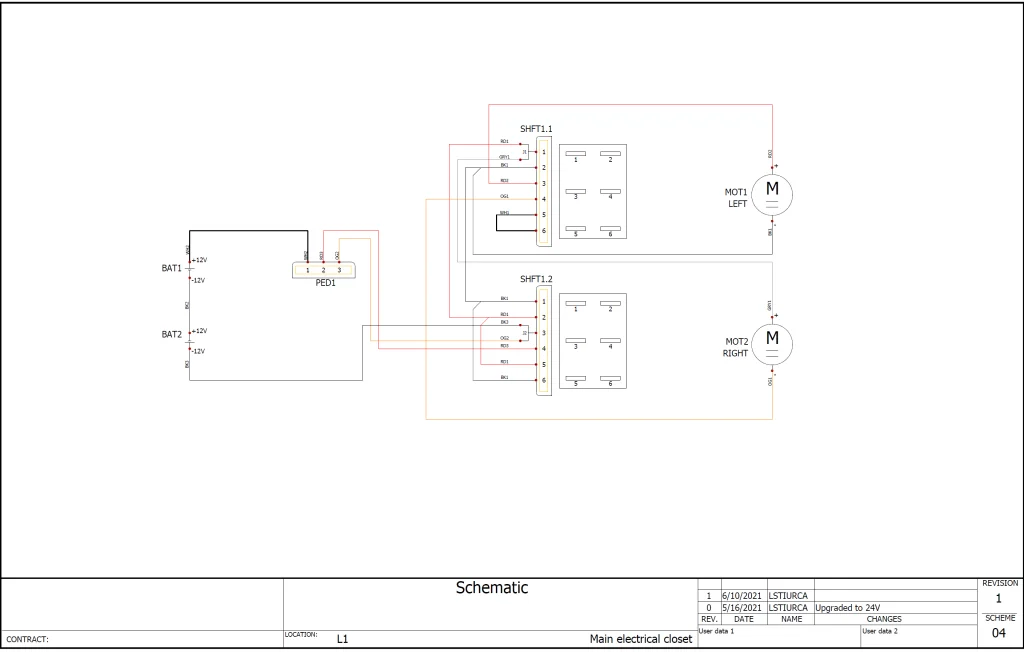Viewport: 1024px width, 652px height.
Task: Click the SHFT1.1 six-contact switch block
Action: click(593, 192)
